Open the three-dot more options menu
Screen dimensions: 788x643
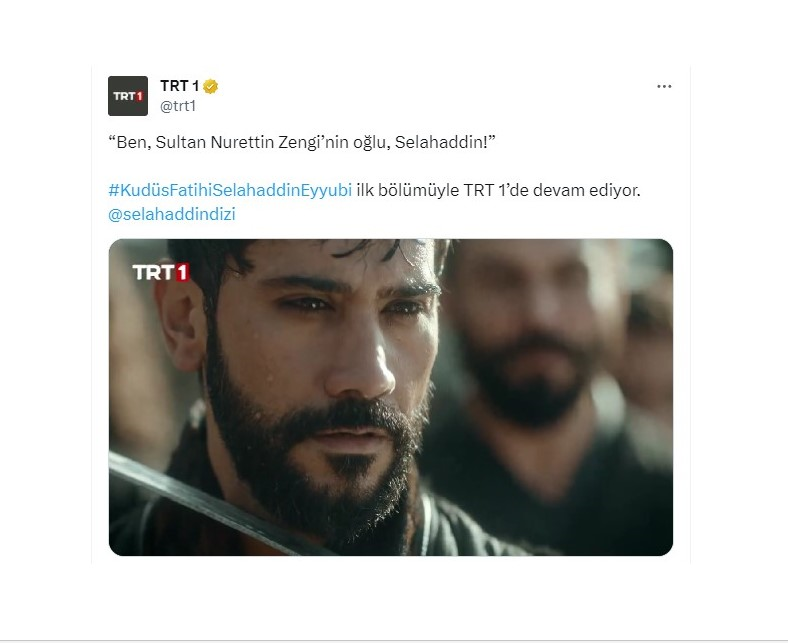(664, 86)
